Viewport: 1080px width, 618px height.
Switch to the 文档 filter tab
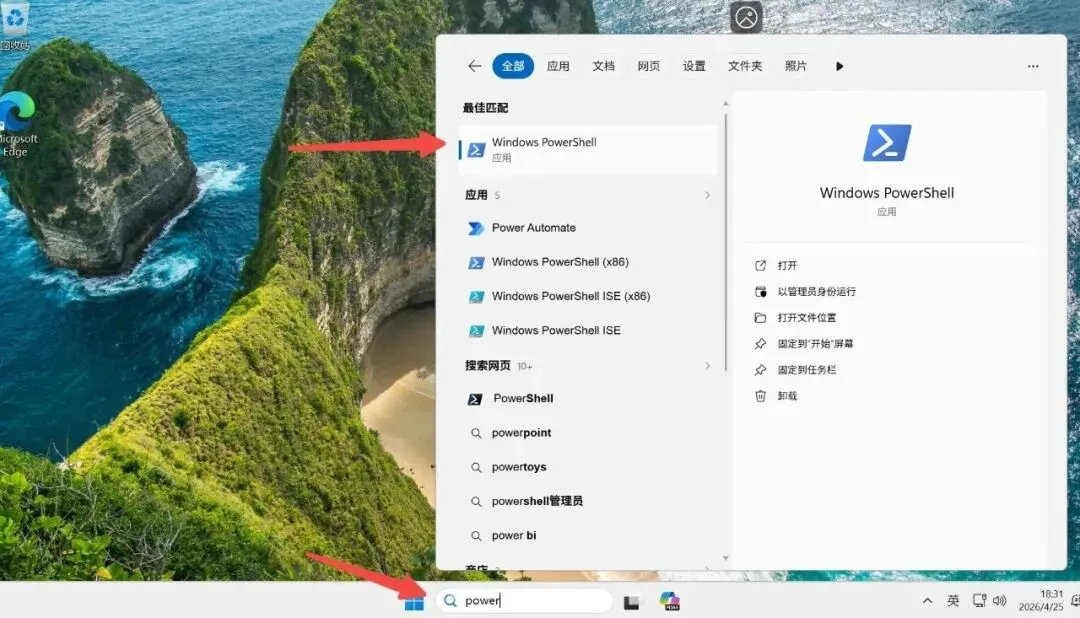[x=603, y=66]
